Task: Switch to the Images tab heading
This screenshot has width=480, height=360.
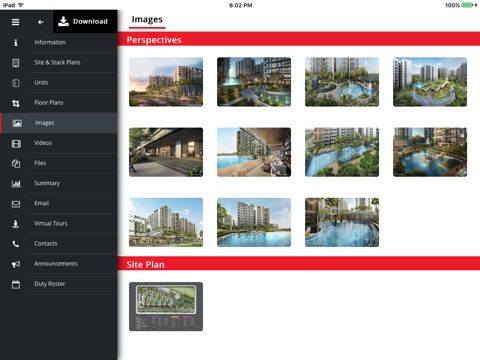Action: click(x=147, y=20)
